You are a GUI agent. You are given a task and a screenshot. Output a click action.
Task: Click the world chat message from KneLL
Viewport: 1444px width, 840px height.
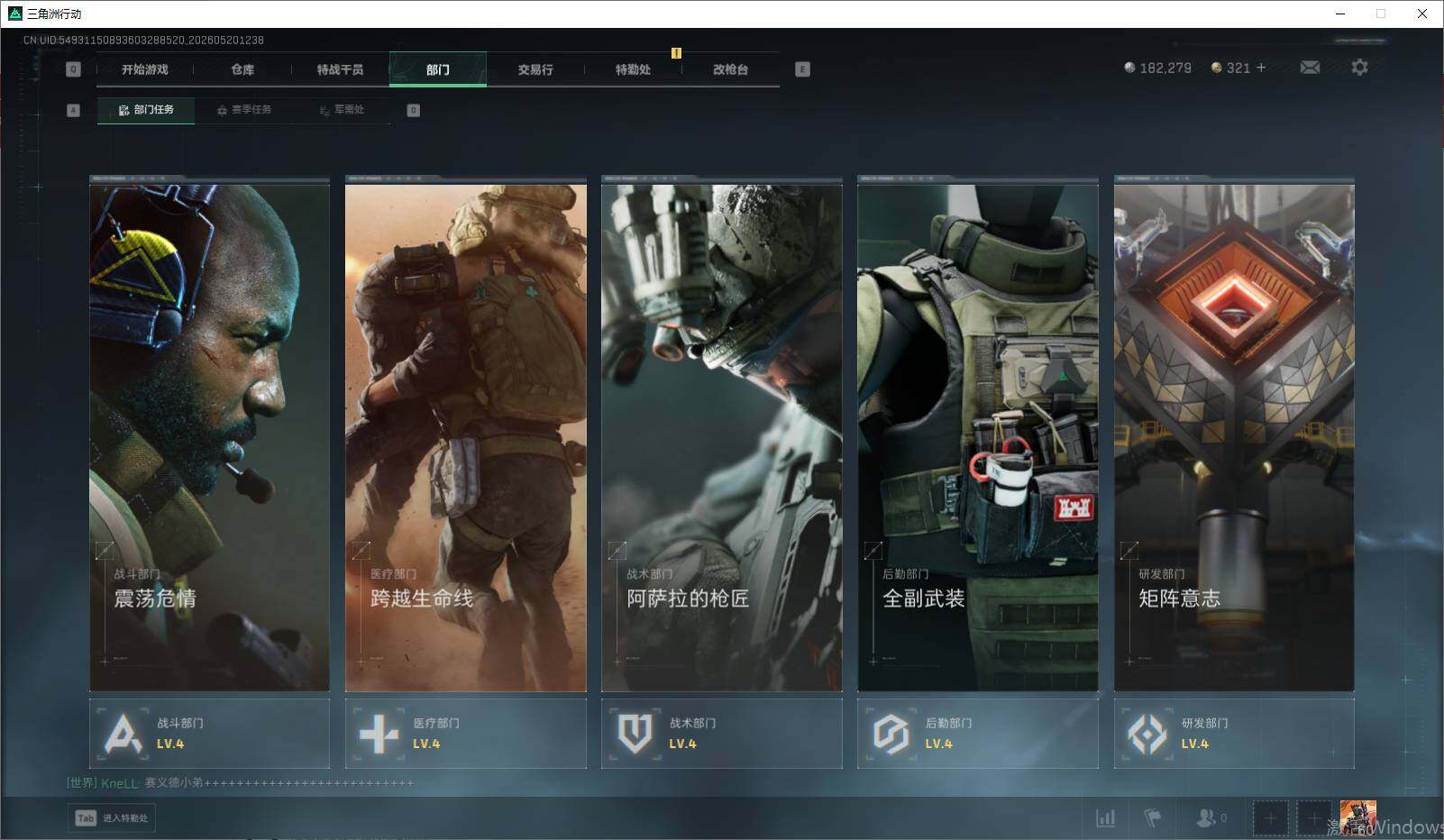[240, 783]
